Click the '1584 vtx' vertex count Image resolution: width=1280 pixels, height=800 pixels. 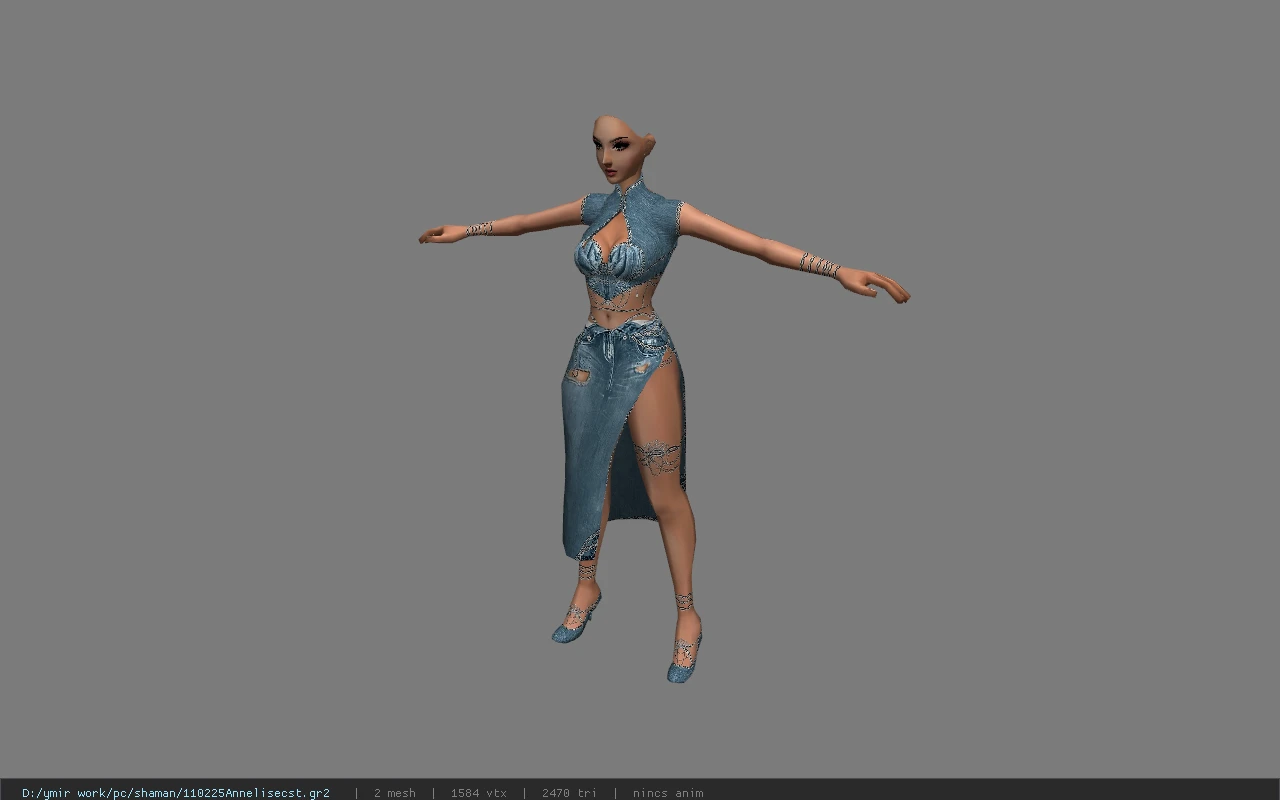(478, 793)
